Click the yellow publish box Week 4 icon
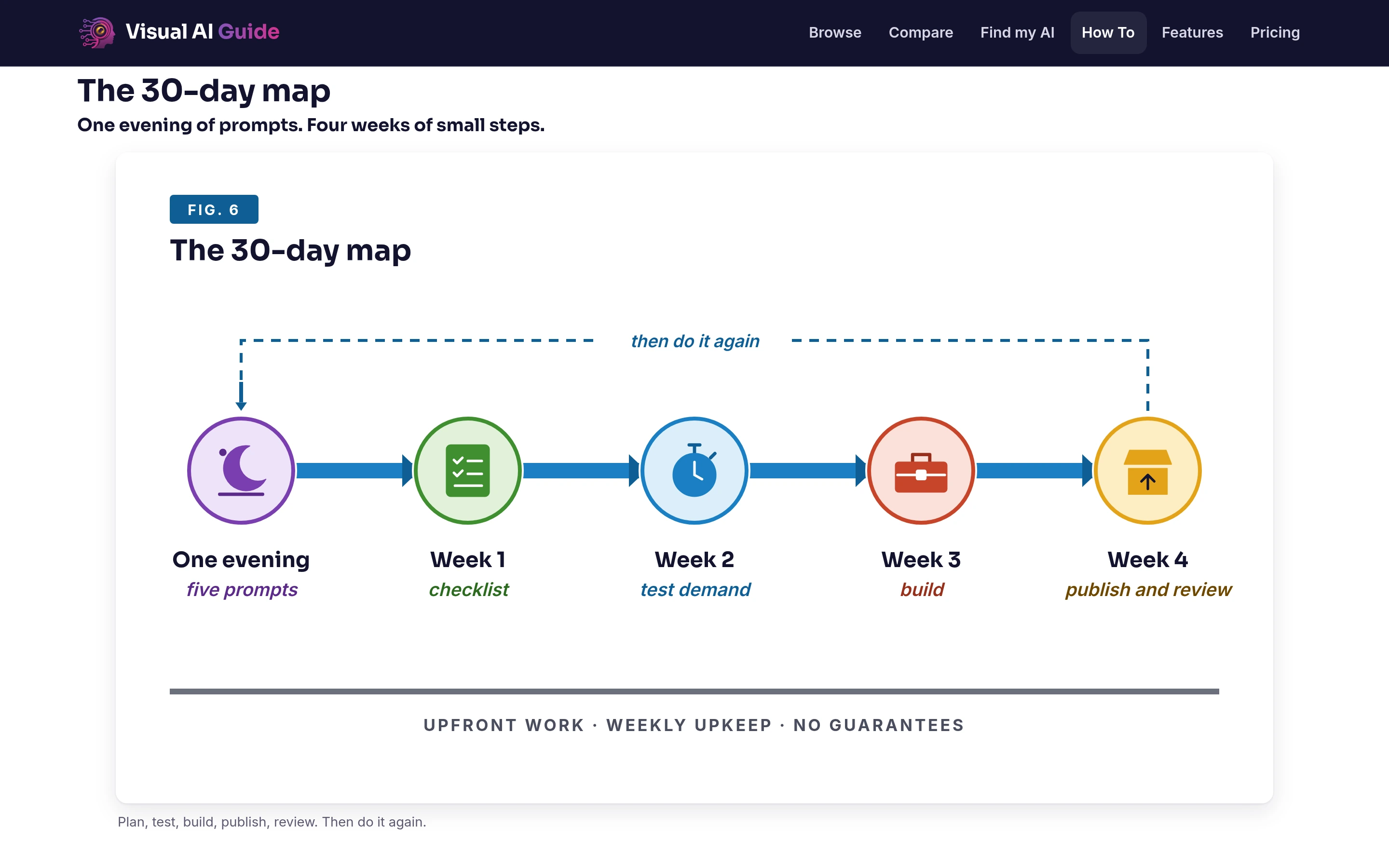This screenshot has height=868, width=1389. [1147, 470]
